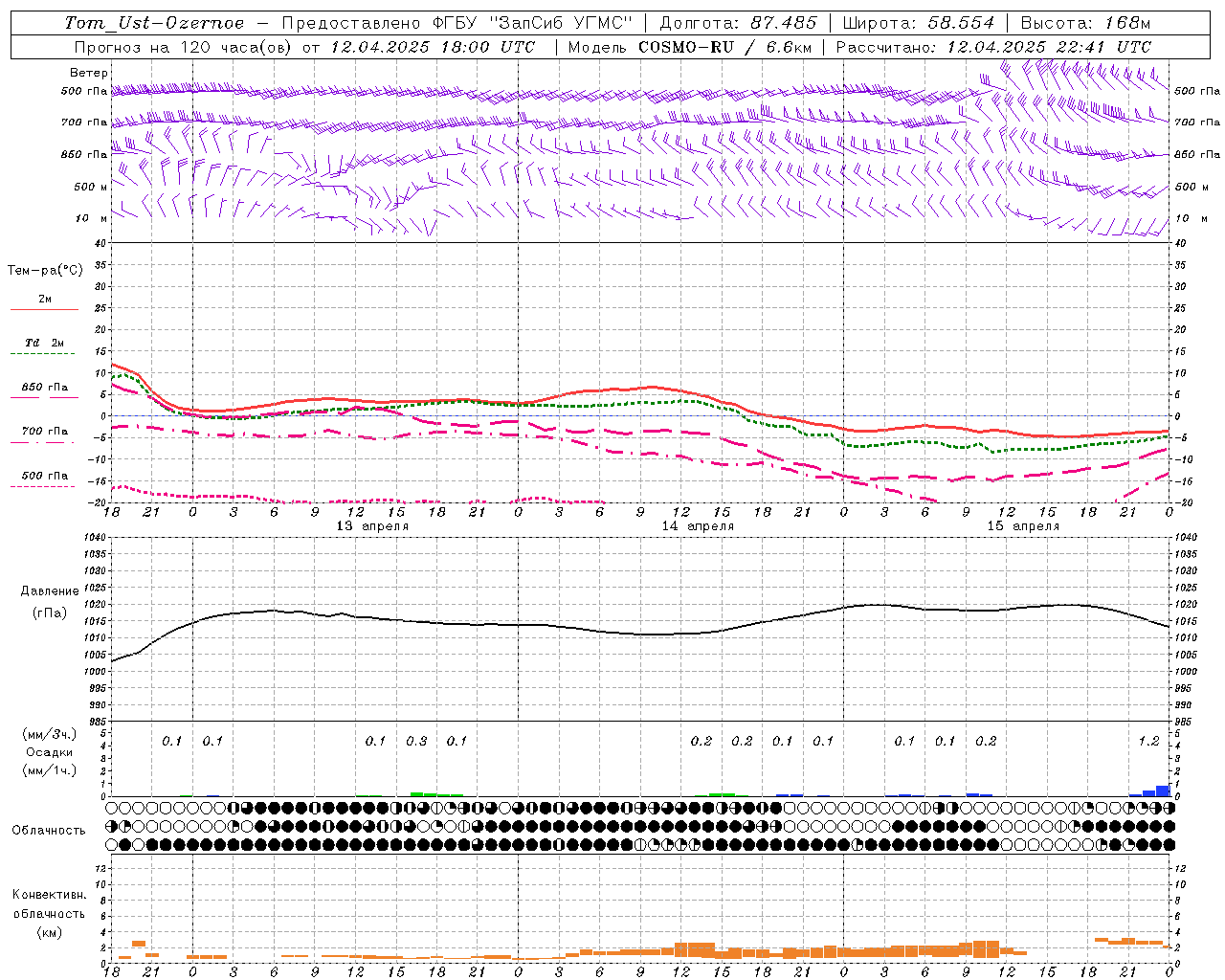Click the (мм/3ч.) precipitation unit label
The image size is (1225, 980).
(x=50, y=734)
